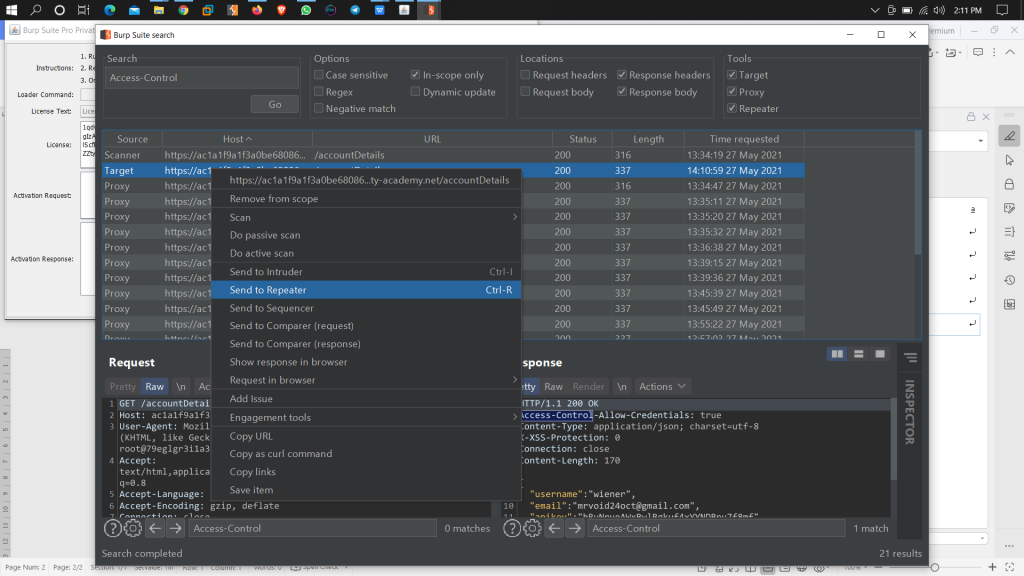The height and width of the screenshot is (576, 1024).
Task: Uncheck the Response headers location
Action: click(622, 74)
